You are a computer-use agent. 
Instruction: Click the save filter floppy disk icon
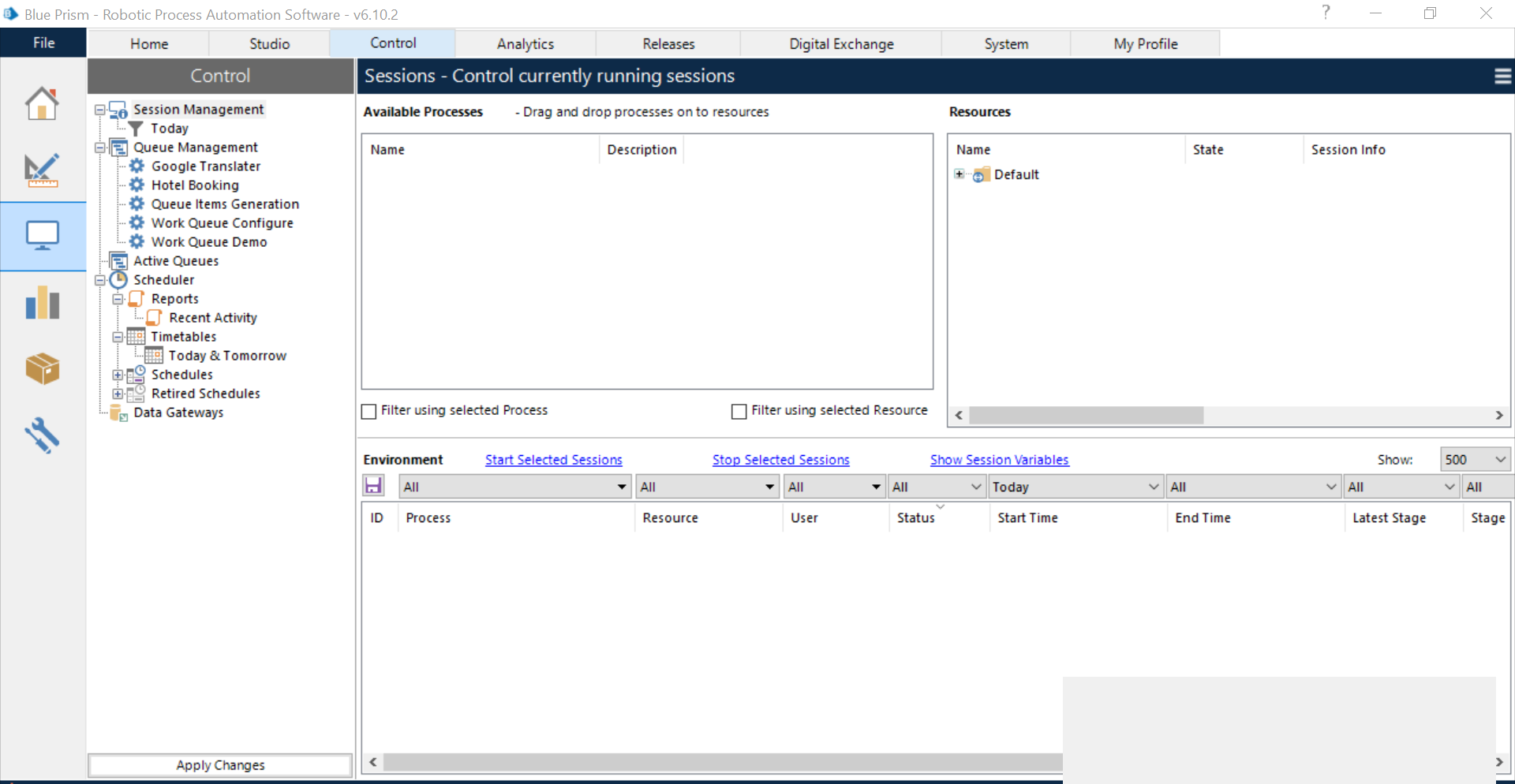click(x=373, y=486)
